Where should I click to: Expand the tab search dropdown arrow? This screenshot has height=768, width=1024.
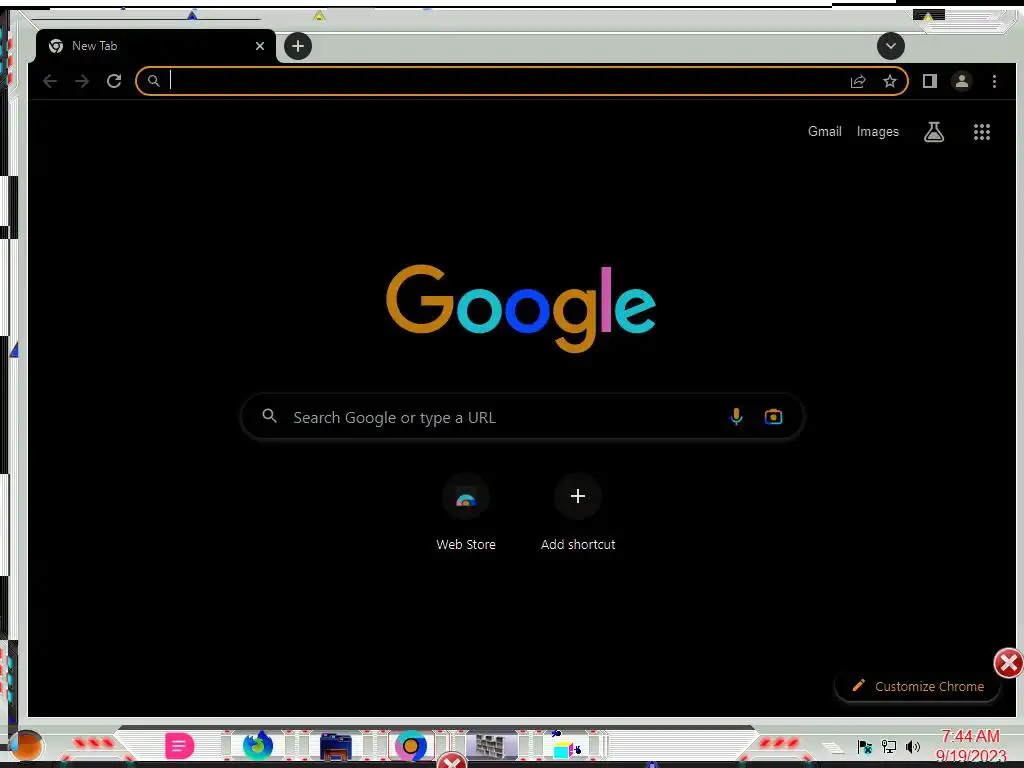(890, 46)
